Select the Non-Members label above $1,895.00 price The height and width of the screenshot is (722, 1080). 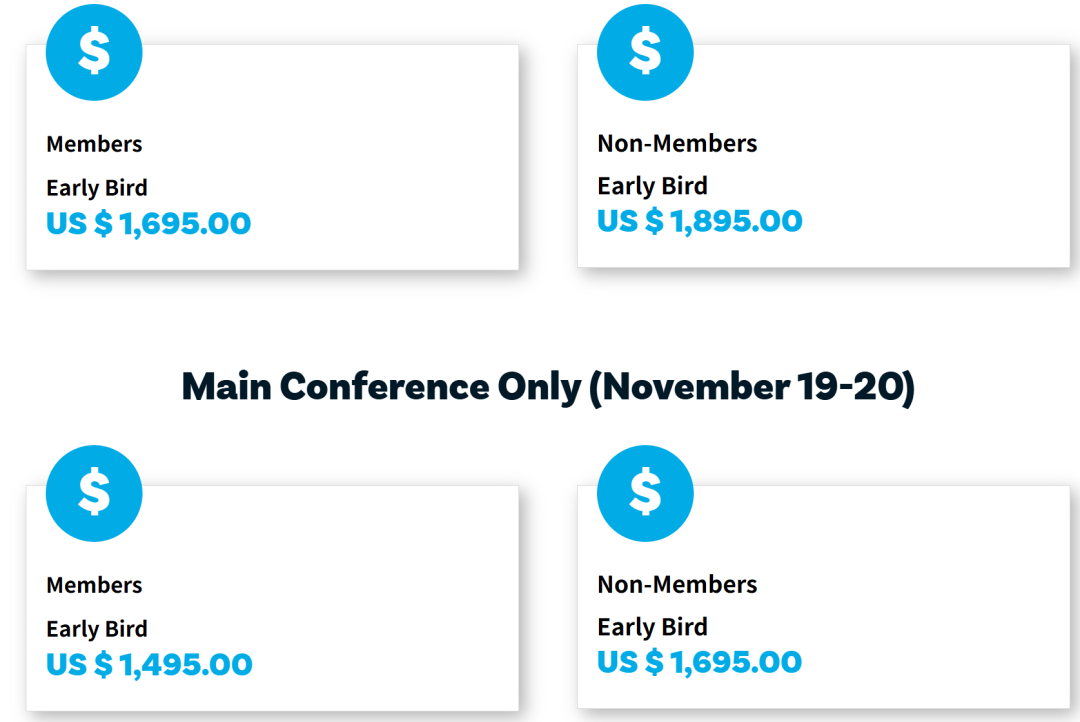(677, 144)
